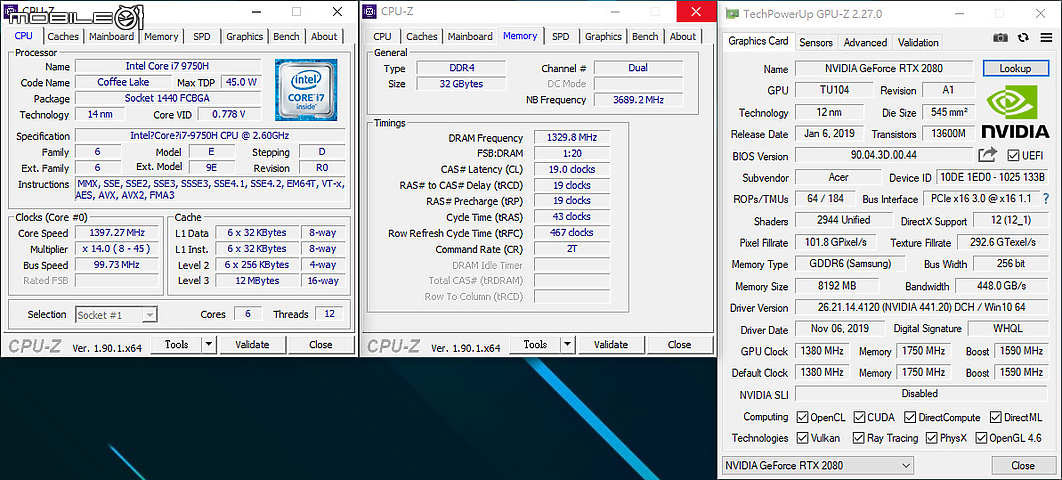The width and height of the screenshot is (1062, 480).
Task: Toggle the DirectCompute checkbox
Action: 910,417
